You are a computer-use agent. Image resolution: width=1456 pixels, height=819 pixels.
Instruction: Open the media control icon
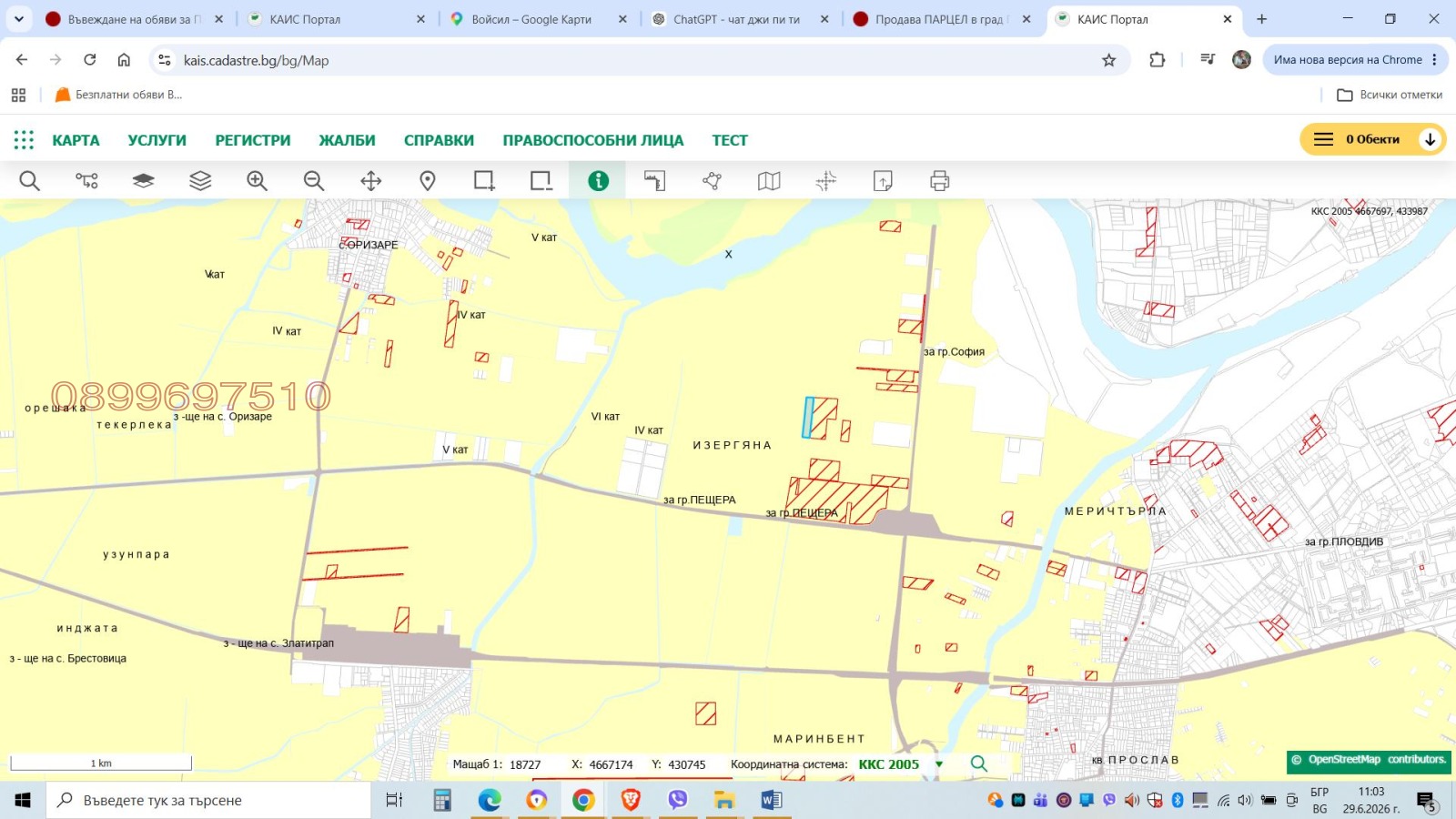coord(1208,60)
